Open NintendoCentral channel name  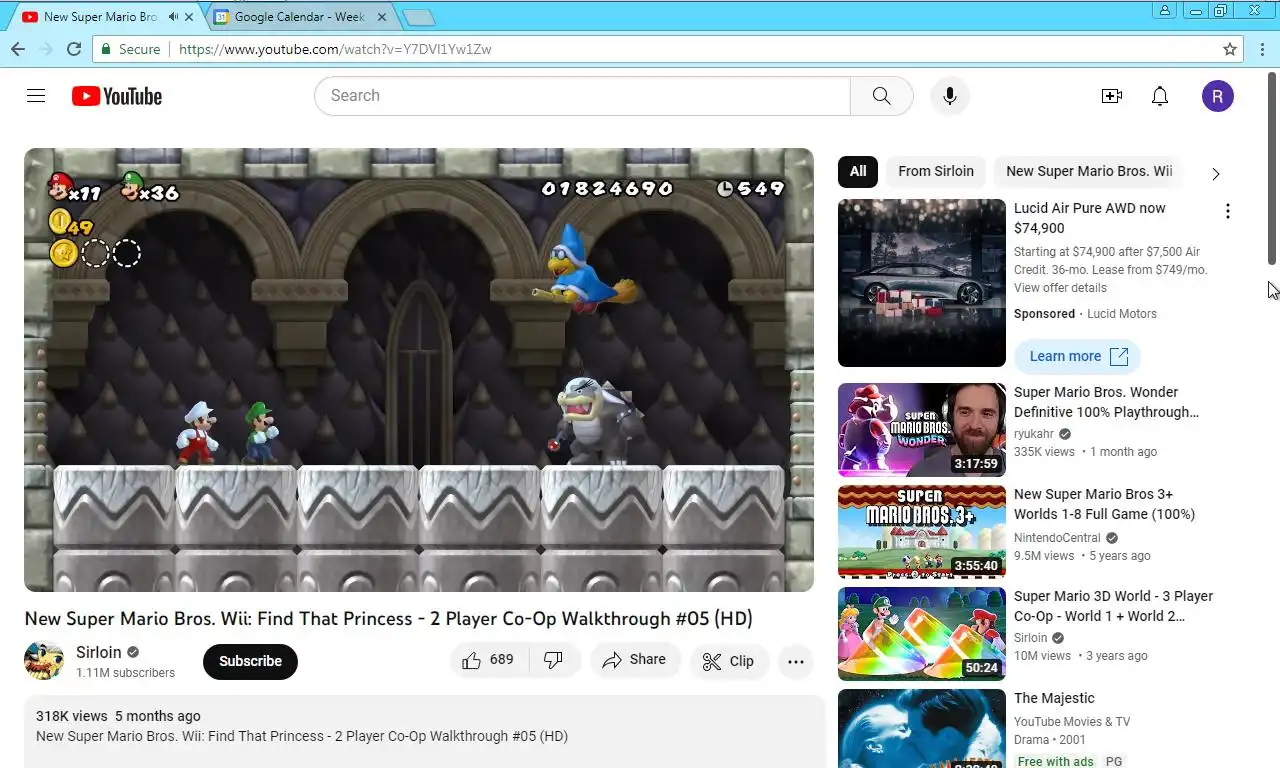tap(1057, 538)
